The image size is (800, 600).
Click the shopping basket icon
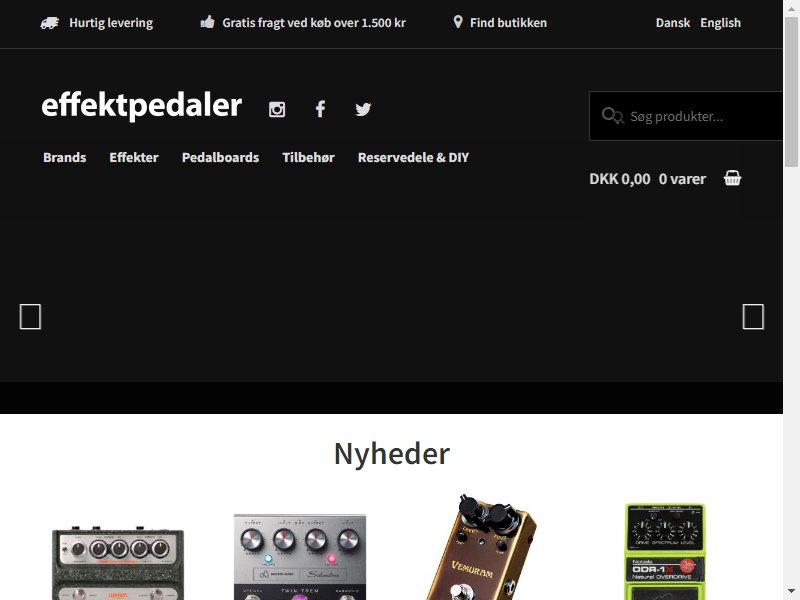[732, 178]
